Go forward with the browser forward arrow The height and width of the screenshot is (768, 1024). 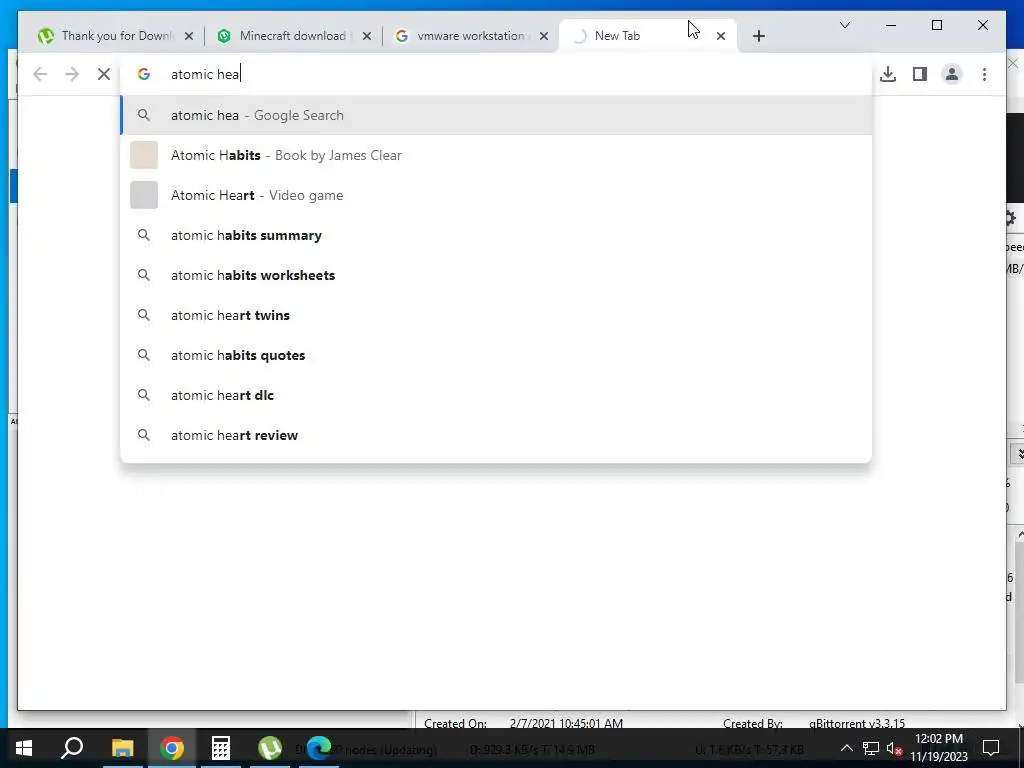(x=72, y=74)
